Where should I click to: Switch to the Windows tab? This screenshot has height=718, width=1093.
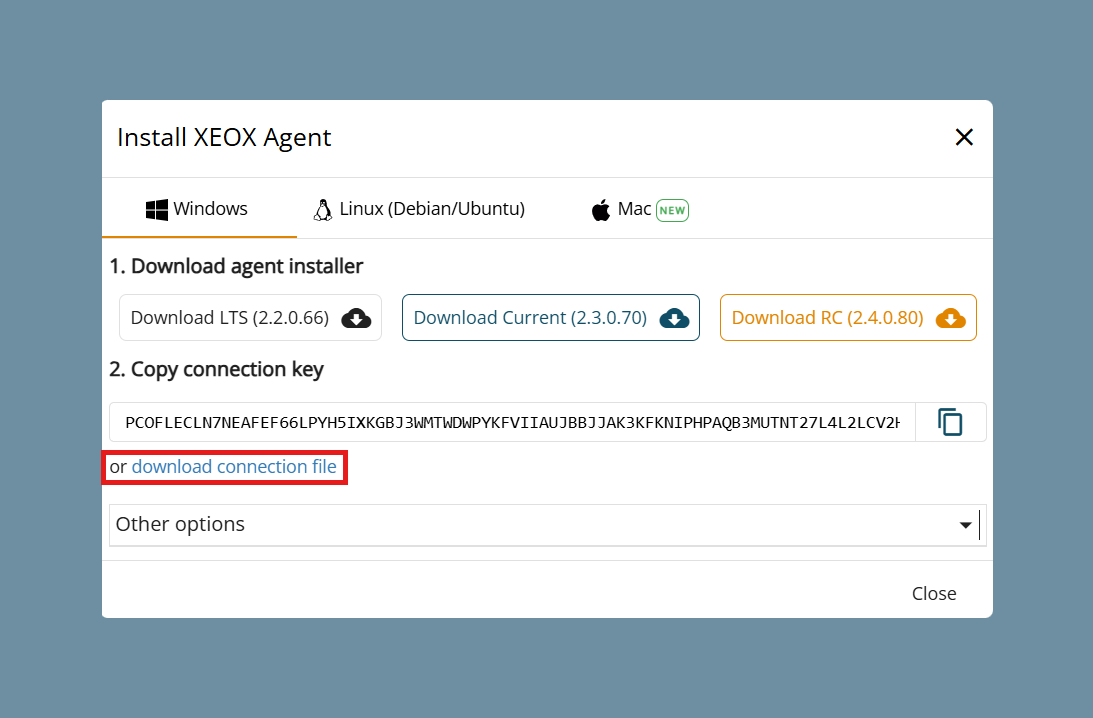(x=197, y=209)
